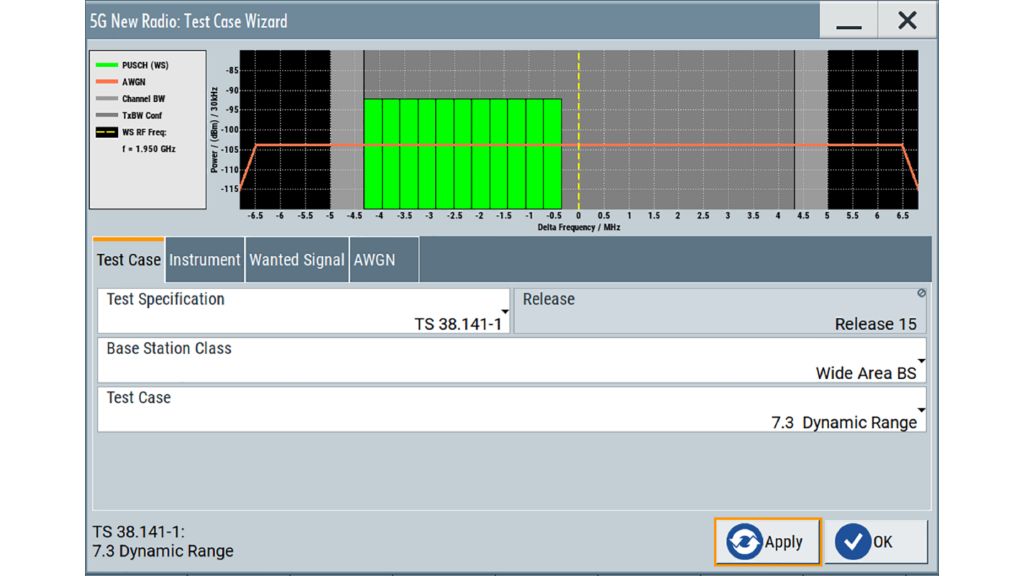Click the Release 15 field

(720, 311)
